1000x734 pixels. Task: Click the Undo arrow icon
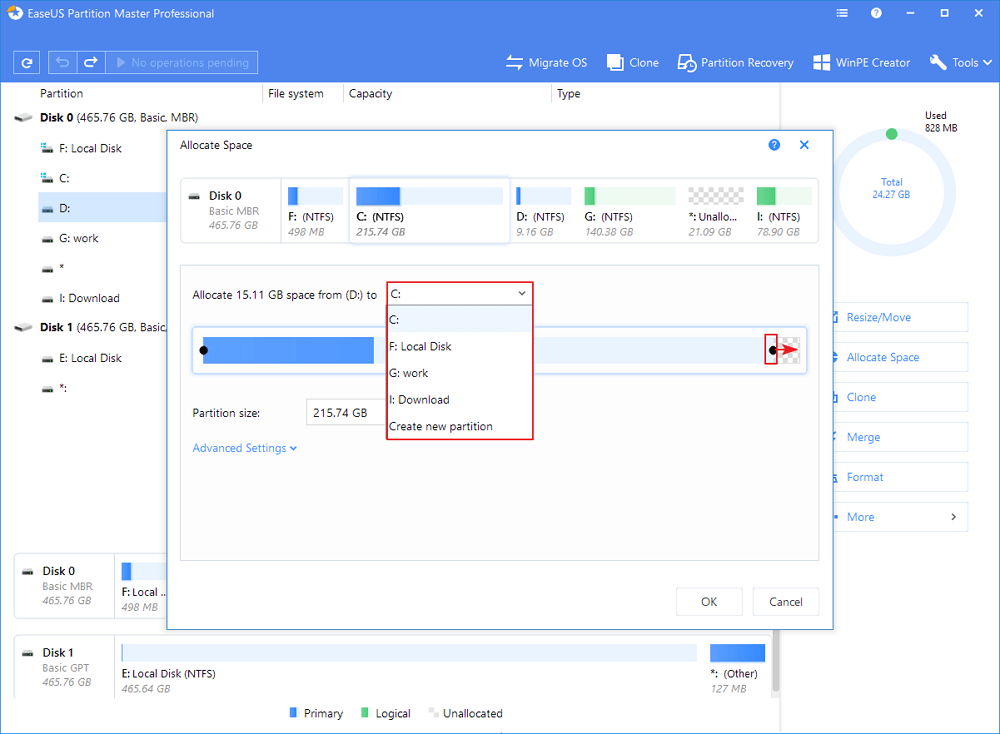coord(62,62)
